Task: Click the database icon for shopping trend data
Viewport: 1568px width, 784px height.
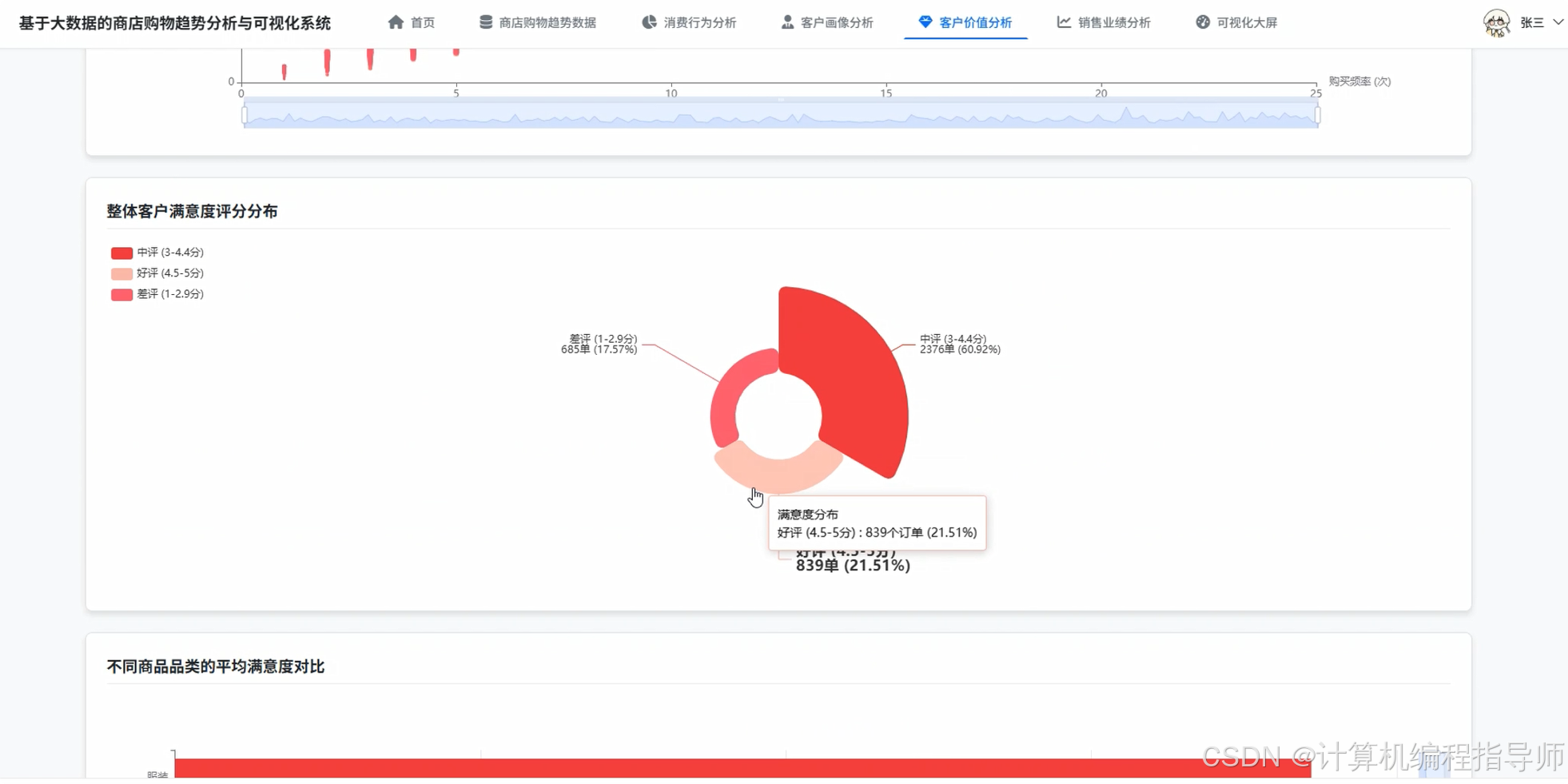Action: point(486,22)
